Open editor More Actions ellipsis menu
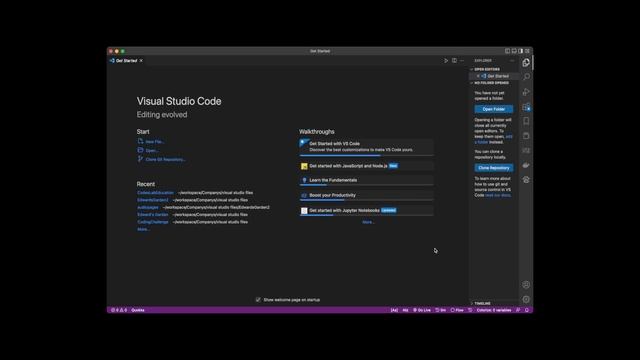This screenshot has height=360, width=640. [x=462, y=60]
